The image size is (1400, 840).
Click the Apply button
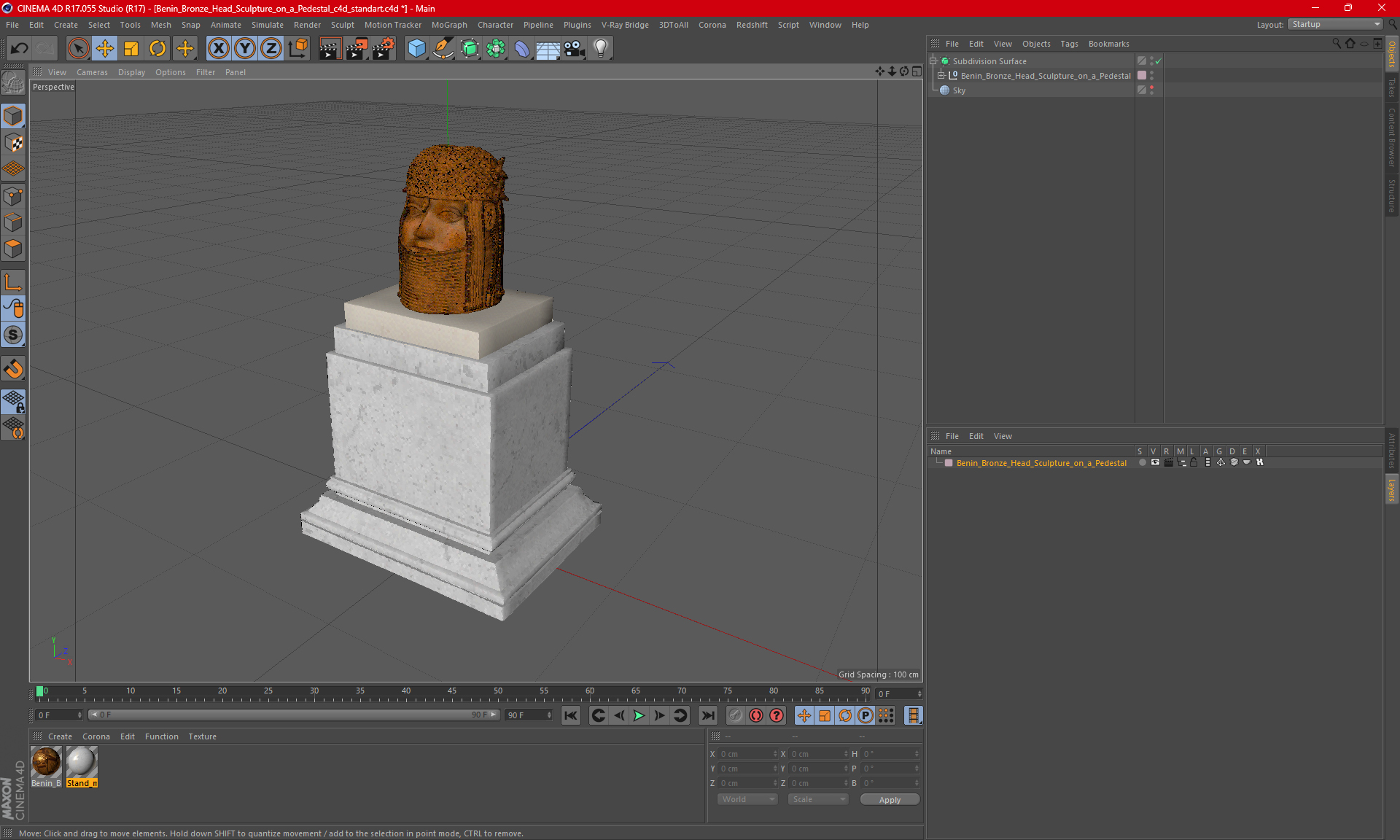890,800
